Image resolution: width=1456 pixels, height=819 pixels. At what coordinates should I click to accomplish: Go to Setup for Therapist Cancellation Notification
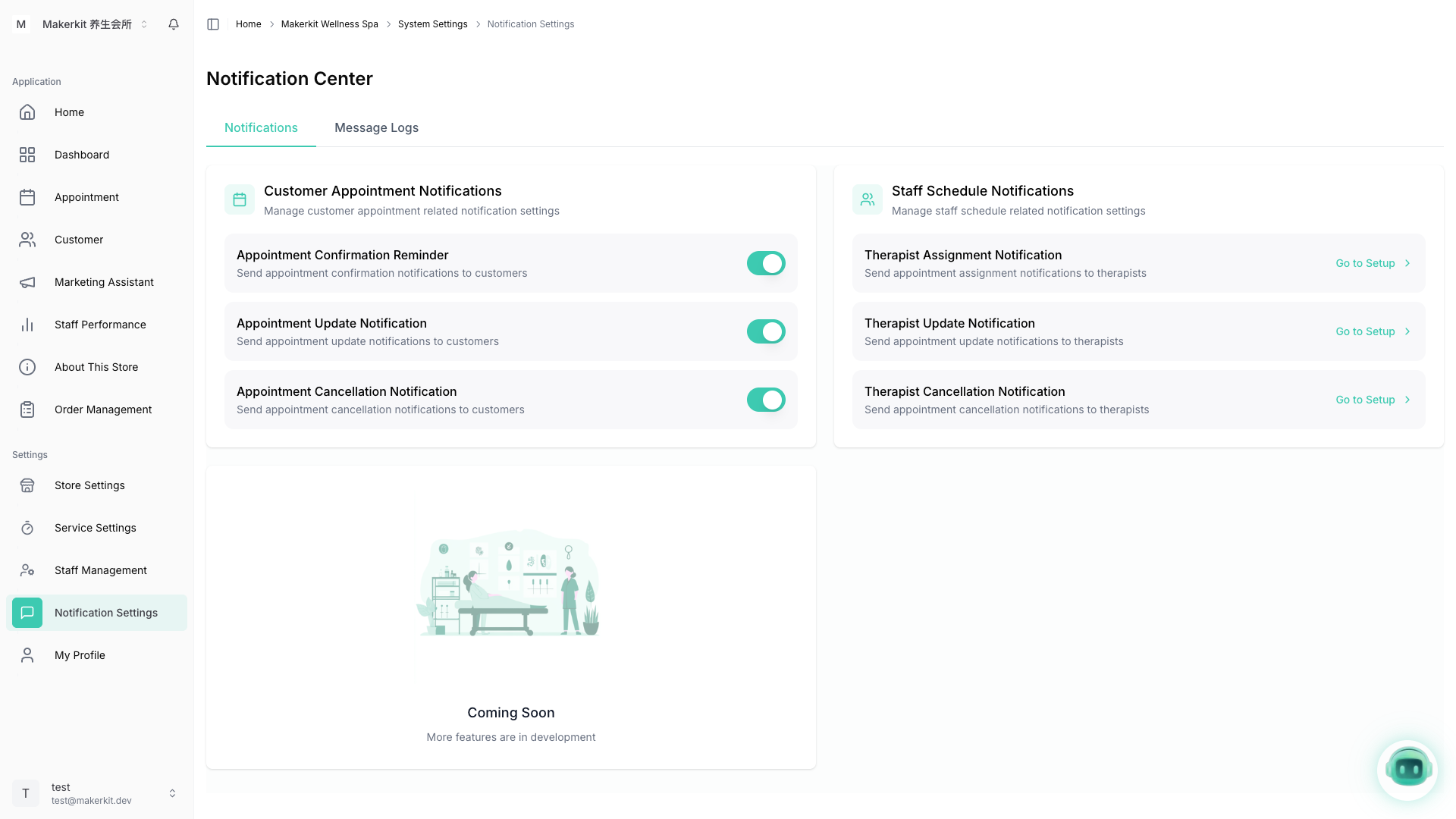[1372, 400]
